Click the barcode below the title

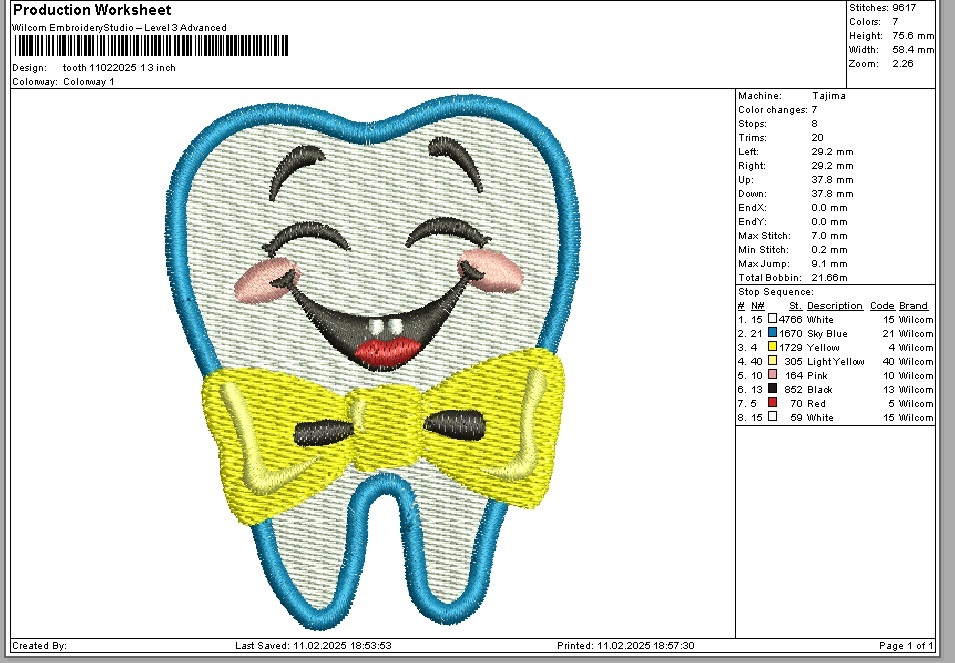click(150, 46)
